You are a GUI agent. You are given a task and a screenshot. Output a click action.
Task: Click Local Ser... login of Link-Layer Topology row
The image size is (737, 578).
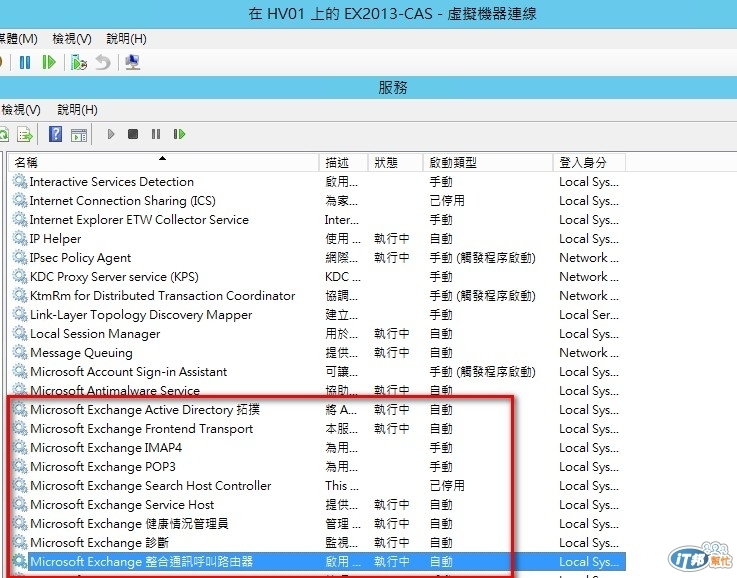point(589,315)
